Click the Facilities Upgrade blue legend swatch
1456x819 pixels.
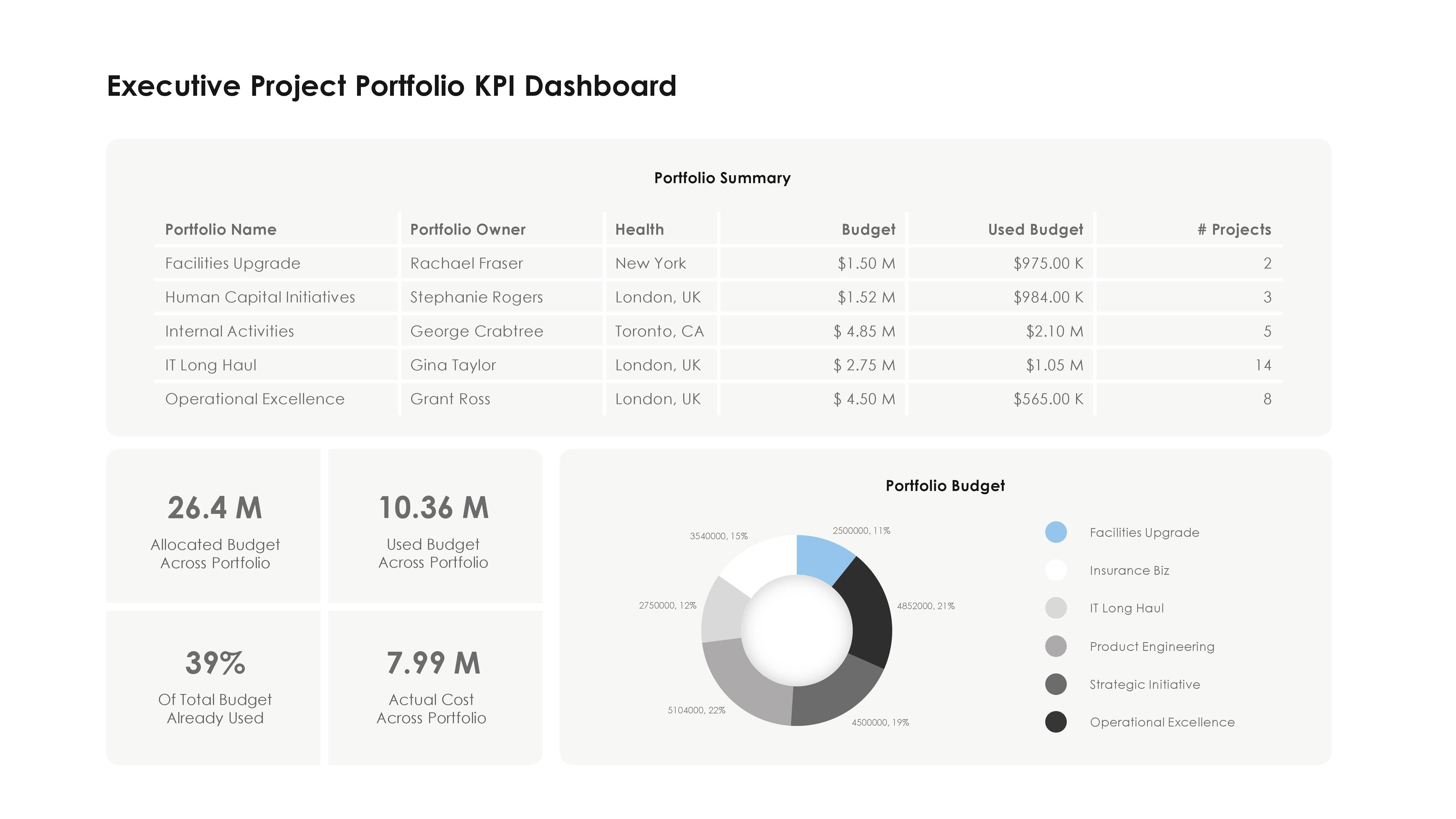pos(1056,532)
